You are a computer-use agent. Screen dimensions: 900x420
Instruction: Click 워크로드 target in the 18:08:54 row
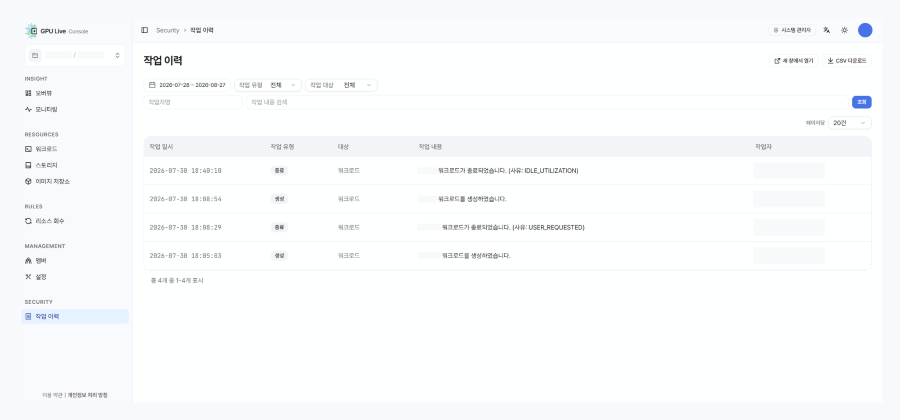(x=349, y=199)
